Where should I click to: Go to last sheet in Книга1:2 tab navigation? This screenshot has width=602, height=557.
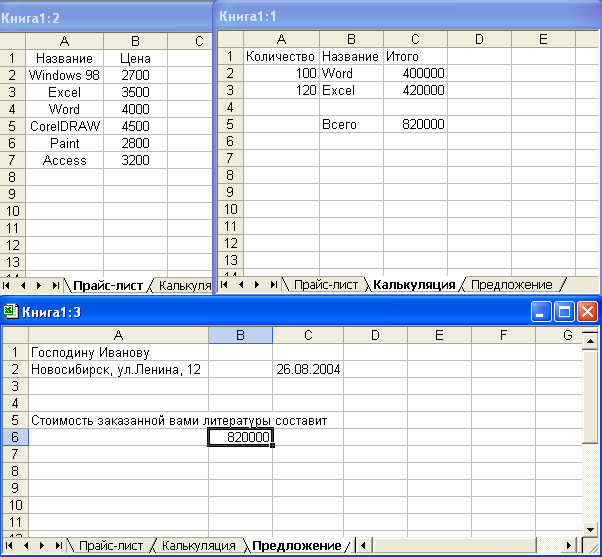click(56, 286)
